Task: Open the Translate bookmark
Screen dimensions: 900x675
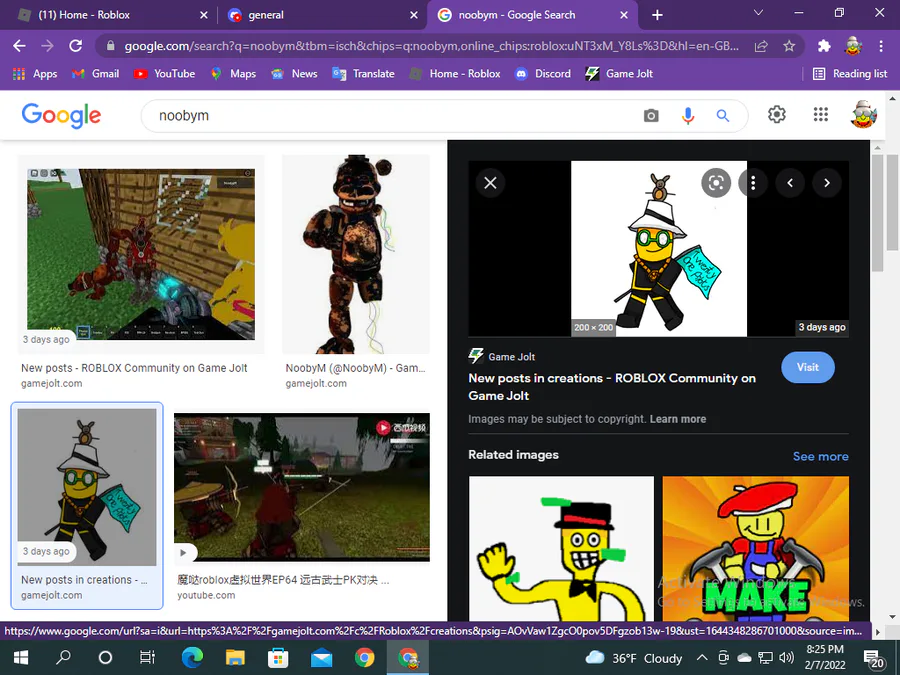Action: tap(363, 73)
